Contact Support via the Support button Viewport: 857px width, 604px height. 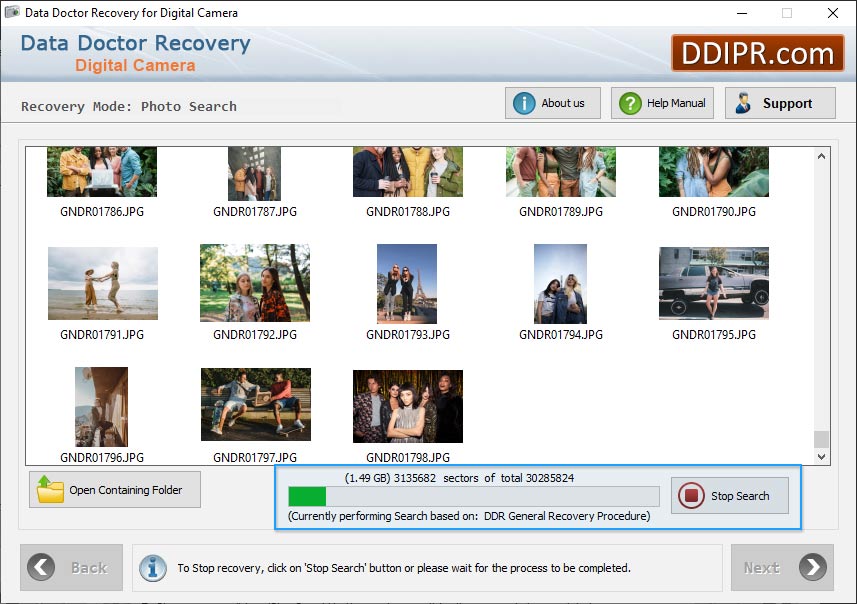(780, 103)
